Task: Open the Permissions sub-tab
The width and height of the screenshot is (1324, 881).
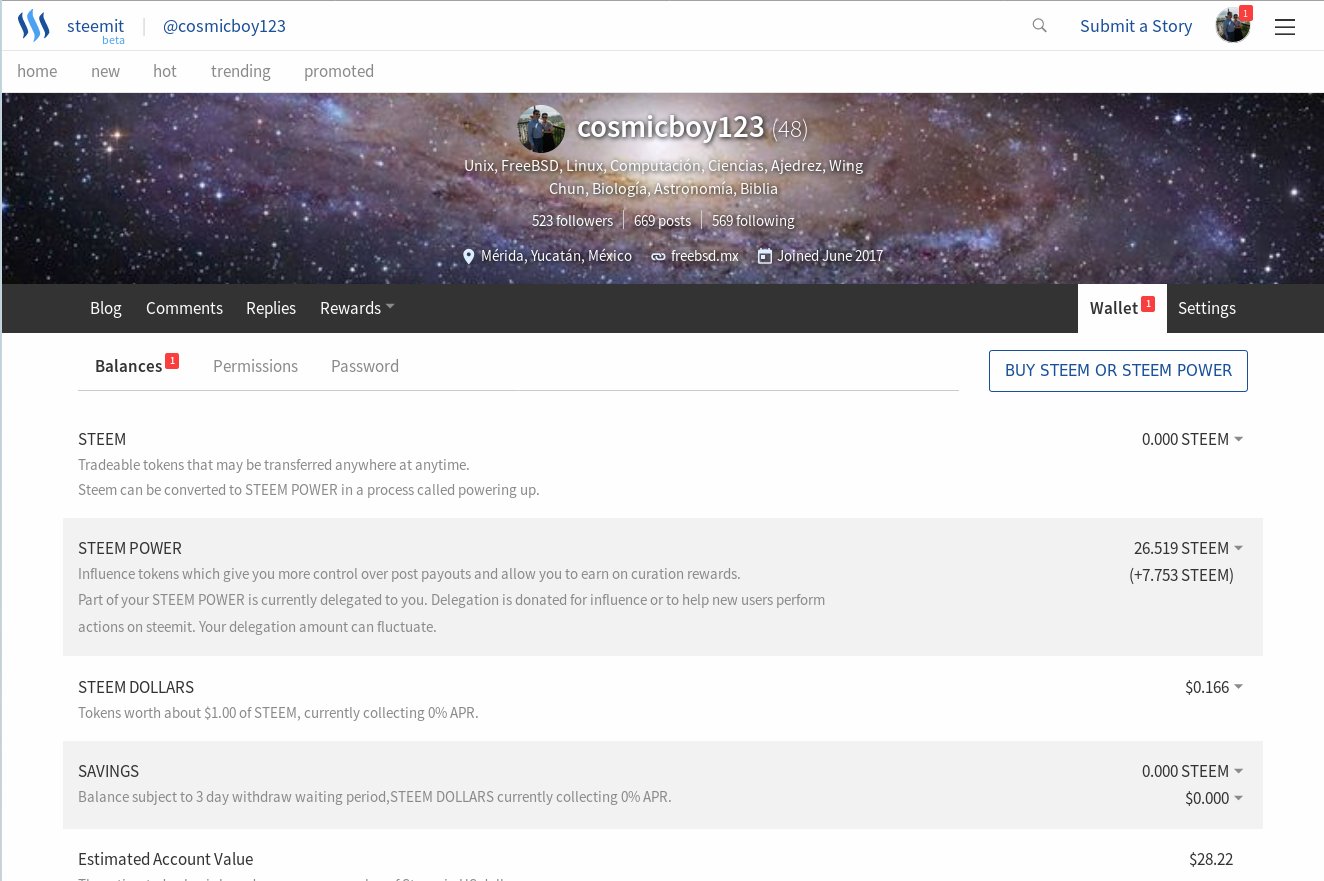Action: [255, 366]
